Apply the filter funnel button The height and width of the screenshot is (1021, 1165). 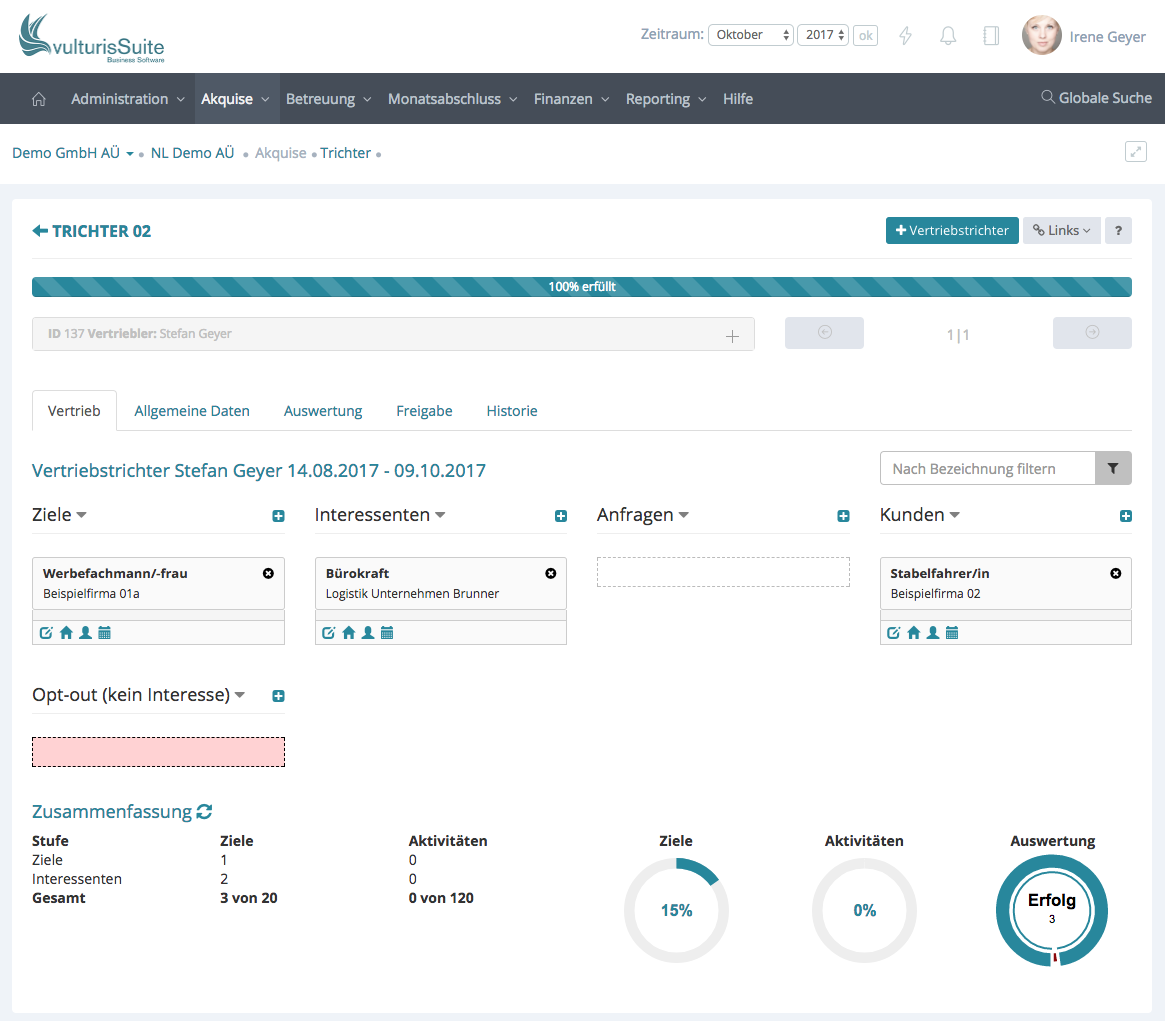[x=1113, y=468]
